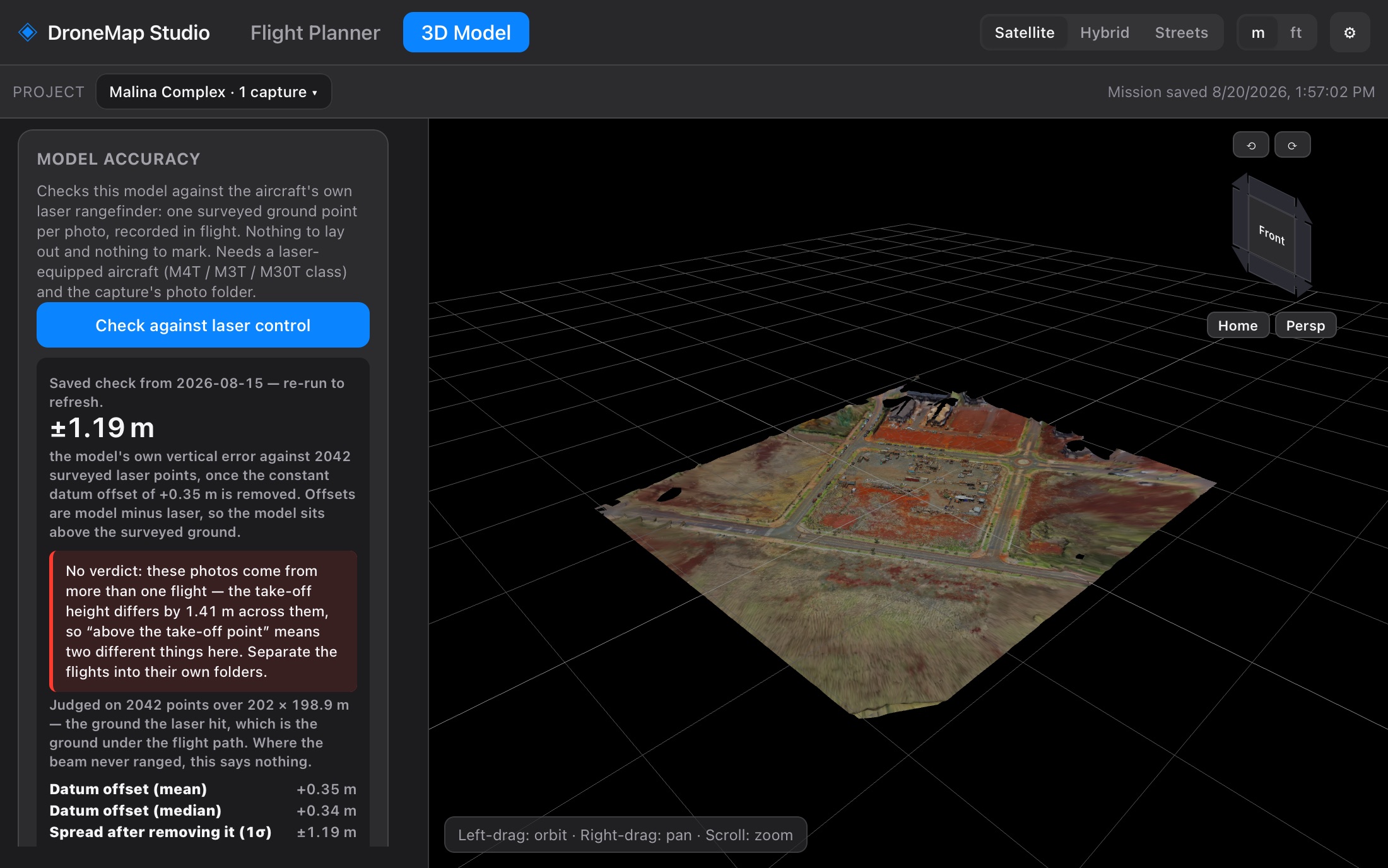The height and width of the screenshot is (868, 1388).
Task: Click the MODEL ACCURACY panel heading
Action: click(x=119, y=159)
